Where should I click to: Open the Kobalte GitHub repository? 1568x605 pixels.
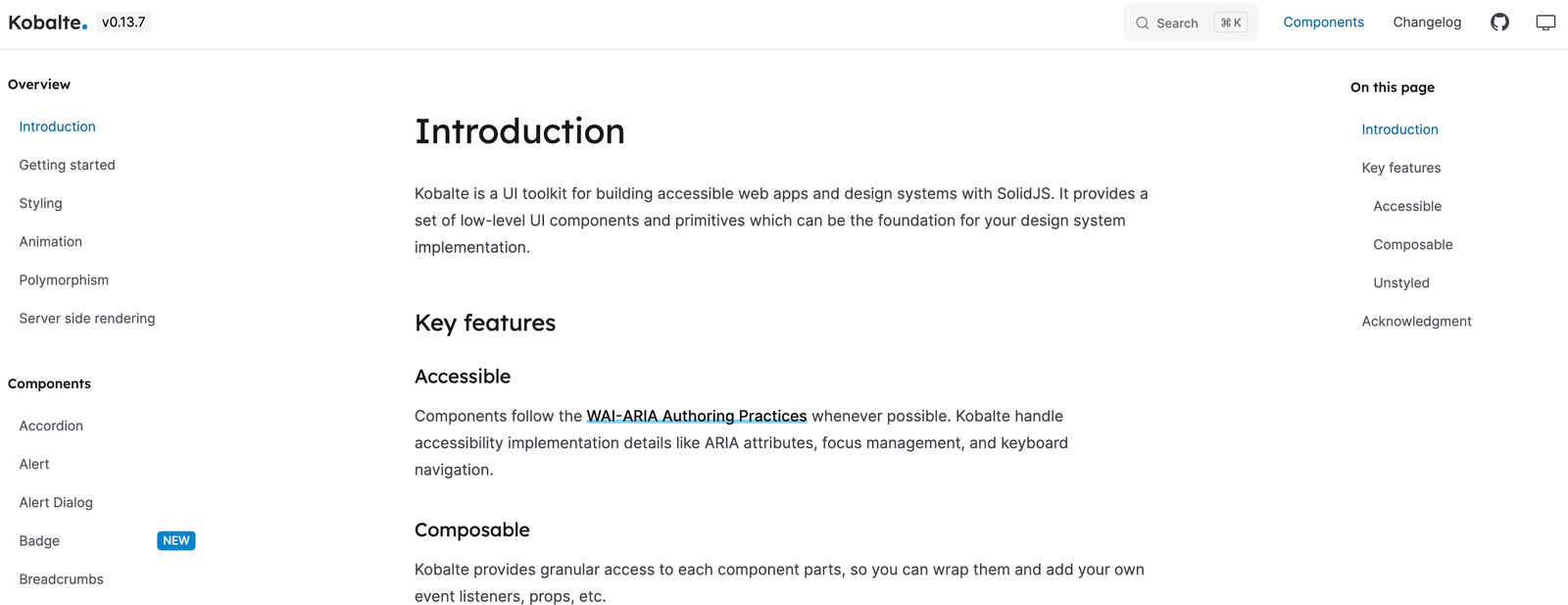point(1499,22)
